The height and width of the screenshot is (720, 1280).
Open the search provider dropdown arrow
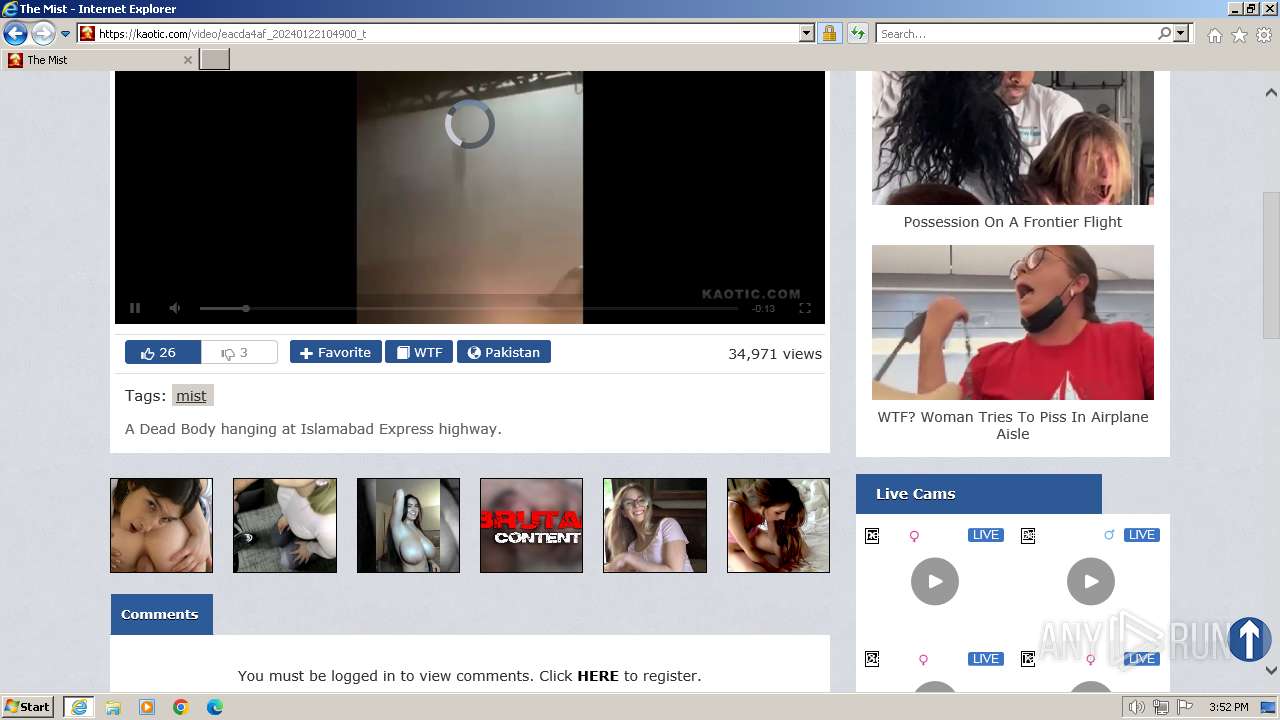tap(1181, 33)
